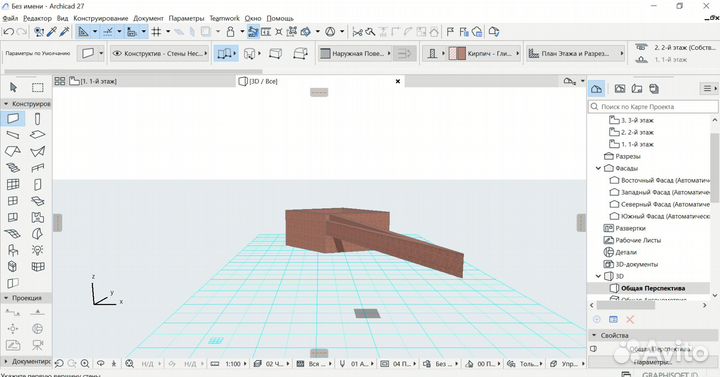The height and width of the screenshot is (377, 720).
Task: Select the Window tool
Action: click(13, 201)
